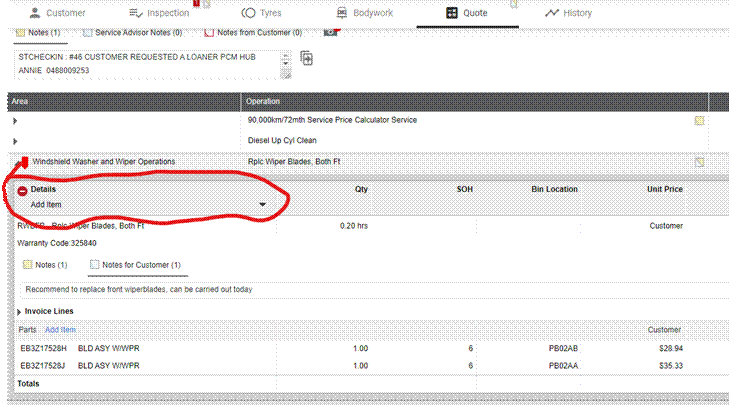Image resolution: width=729 pixels, height=405 pixels.
Task: Open Service Advisor Notes (0) tab
Action: pos(133,33)
